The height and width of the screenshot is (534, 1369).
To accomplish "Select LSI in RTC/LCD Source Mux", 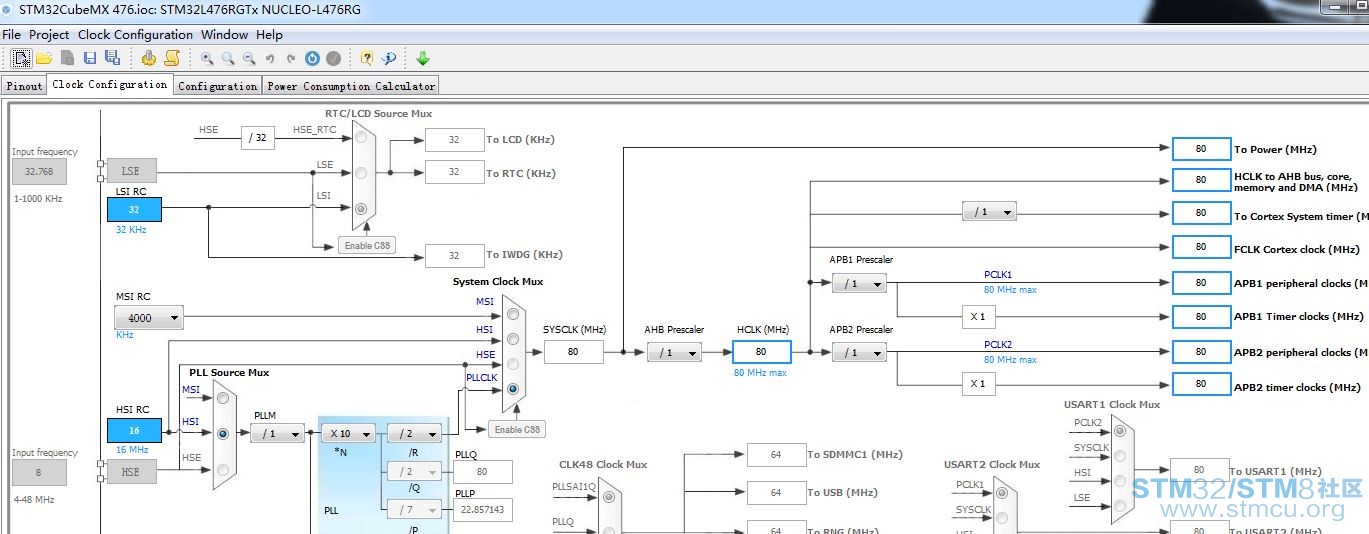I will pyautogui.click(x=360, y=209).
